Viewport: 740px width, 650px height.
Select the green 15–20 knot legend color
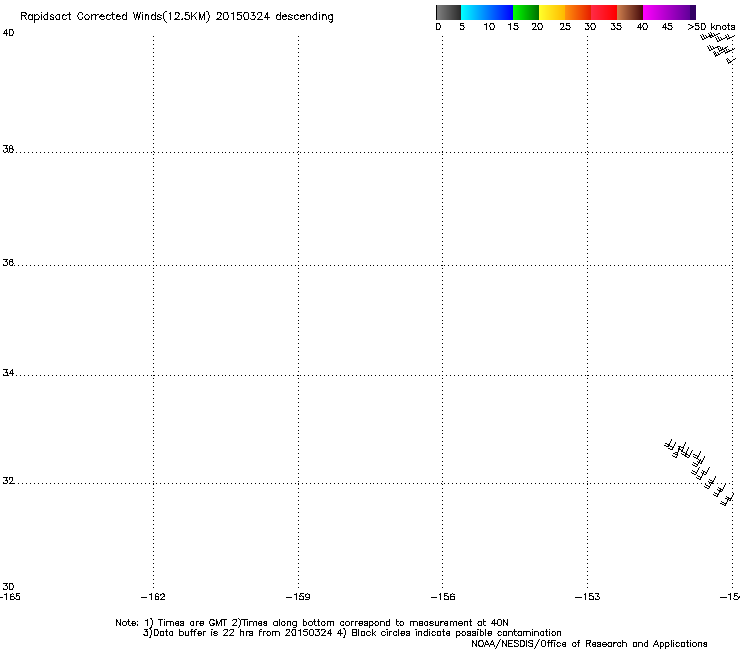click(x=526, y=12)
